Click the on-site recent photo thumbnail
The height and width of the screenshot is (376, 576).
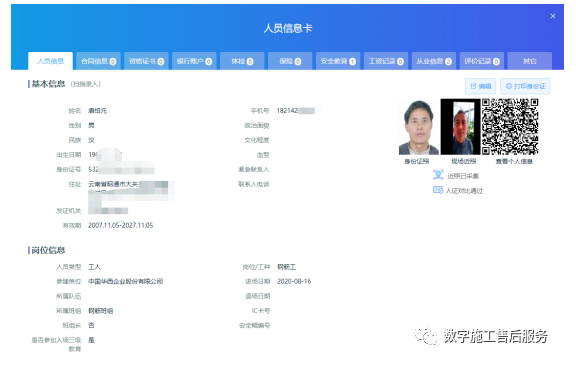click(460, 127)
